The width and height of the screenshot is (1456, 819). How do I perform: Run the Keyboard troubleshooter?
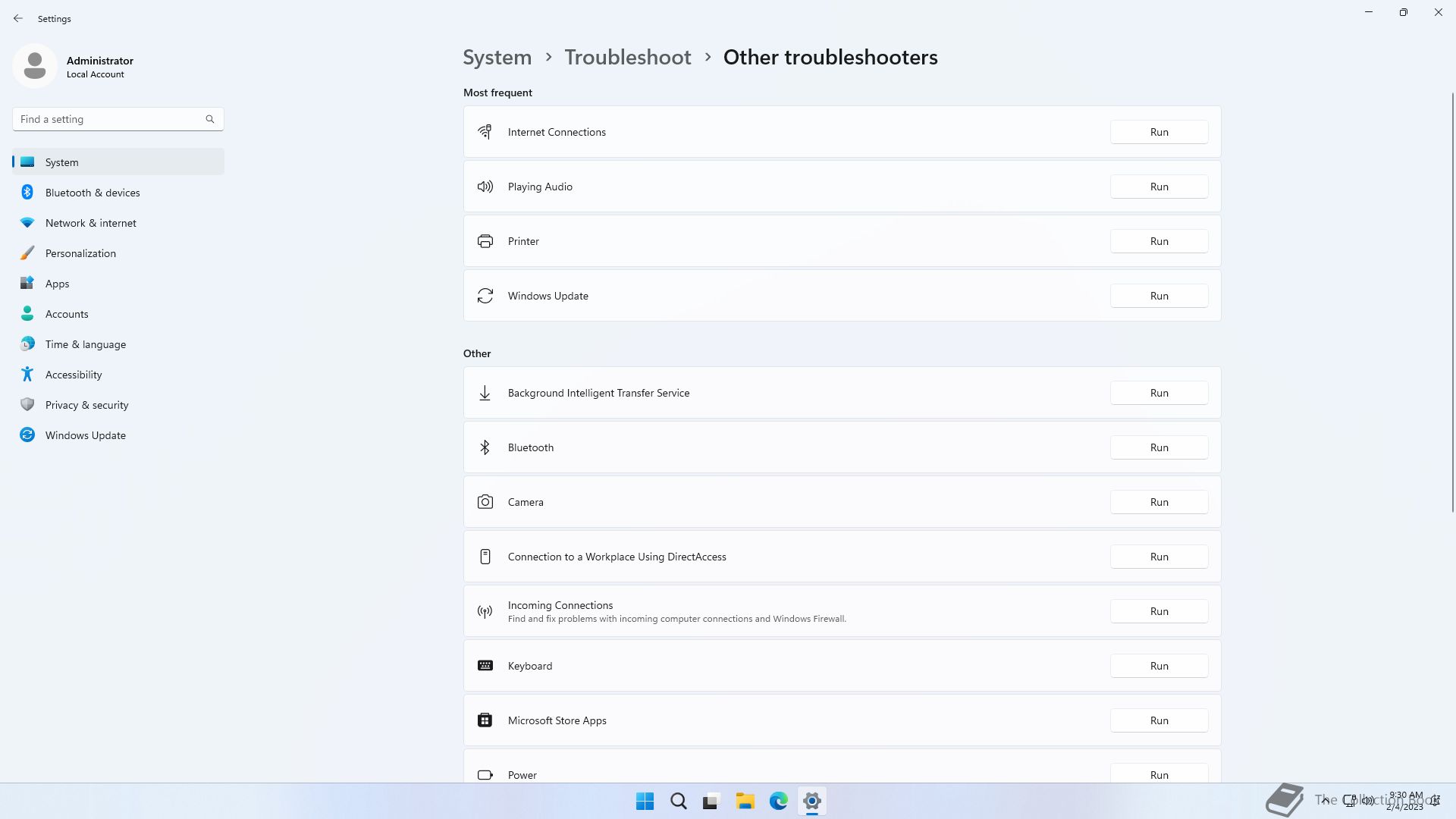pyautogui.click(x=1159, y=666)
